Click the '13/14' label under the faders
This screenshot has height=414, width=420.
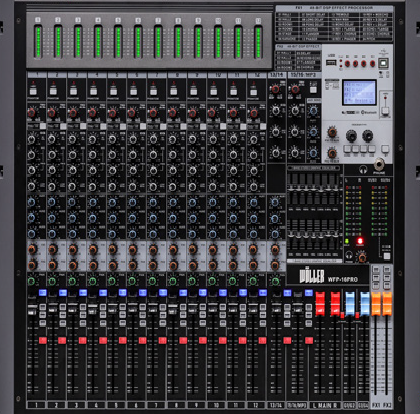pos(276,405)
